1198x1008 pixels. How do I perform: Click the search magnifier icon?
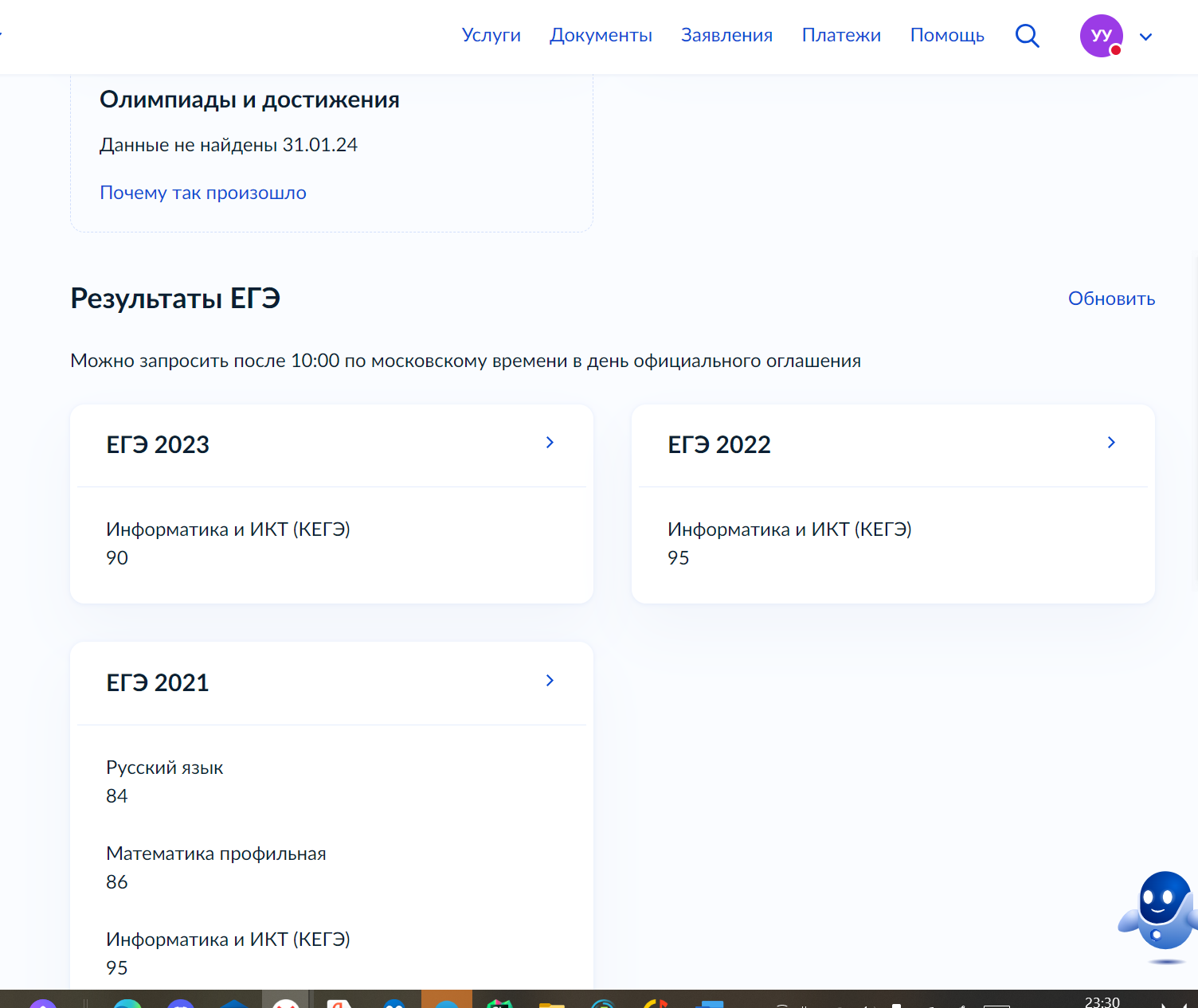click(1027, 36)
